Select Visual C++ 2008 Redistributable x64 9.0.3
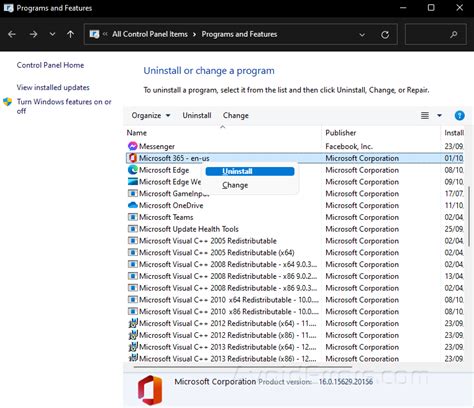Screen dimensions: 474x408 coord(228,264)
